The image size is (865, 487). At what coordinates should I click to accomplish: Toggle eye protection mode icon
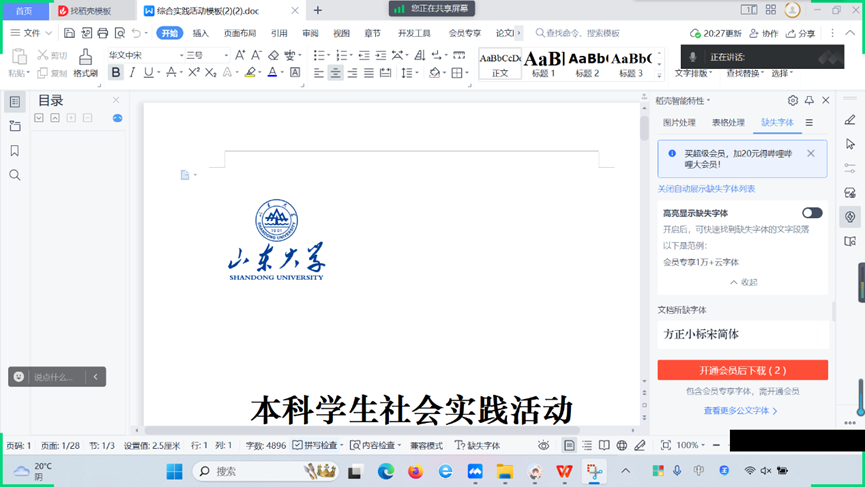[543, 445]
